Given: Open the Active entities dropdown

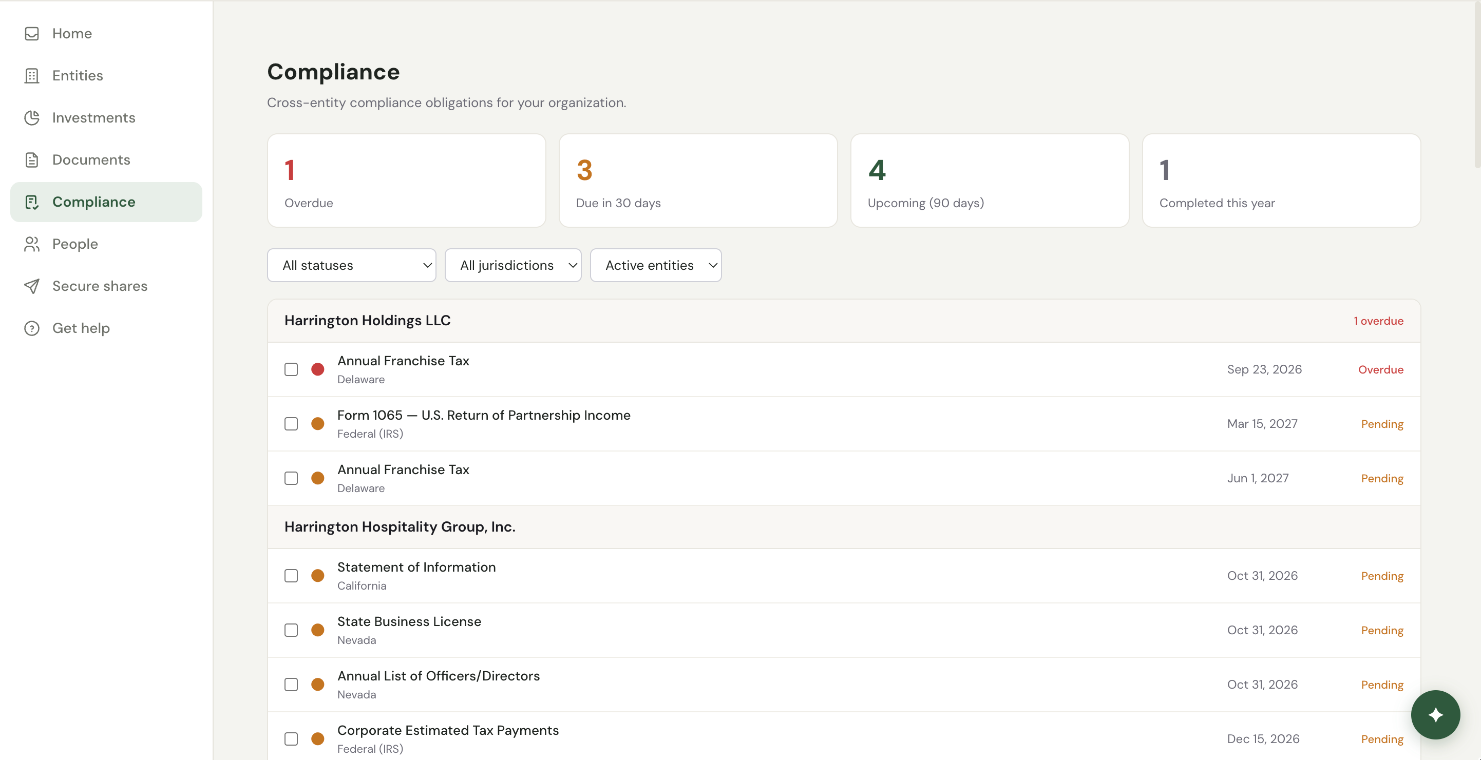Looking at the screenshot, I should [x=656, y=265].
